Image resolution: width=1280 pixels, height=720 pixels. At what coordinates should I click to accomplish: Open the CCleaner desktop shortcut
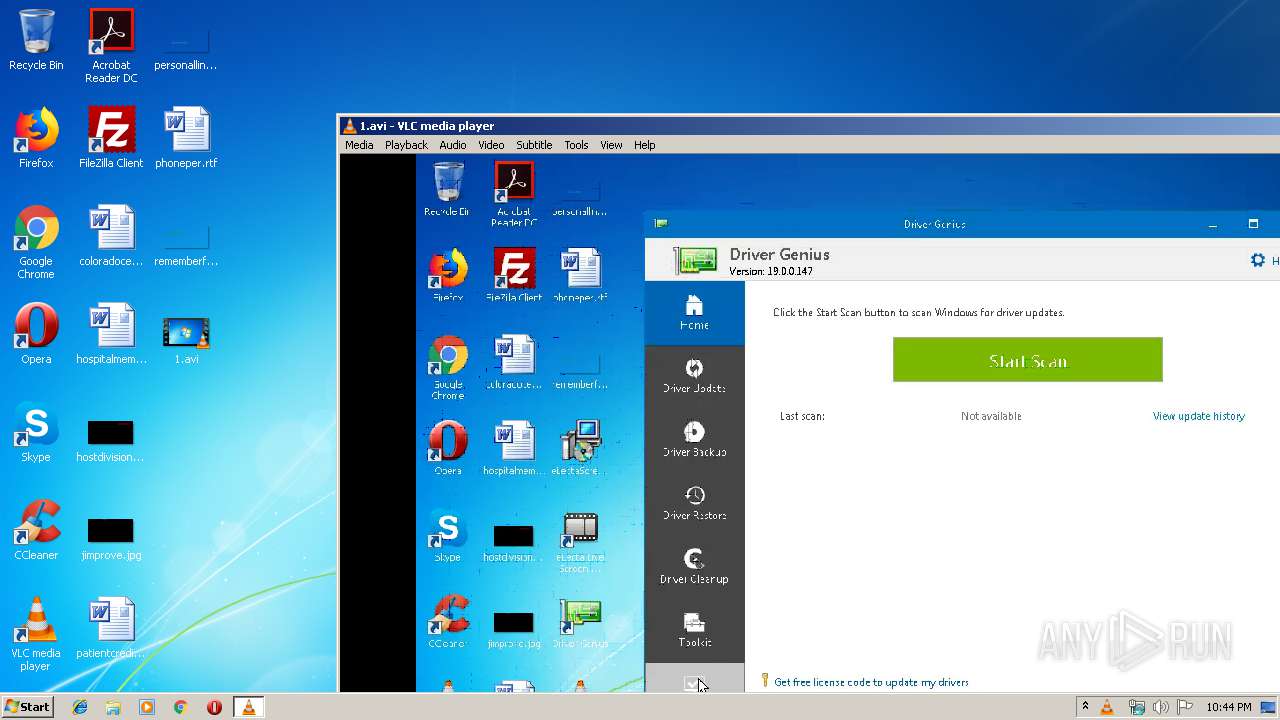click(36, 530)
